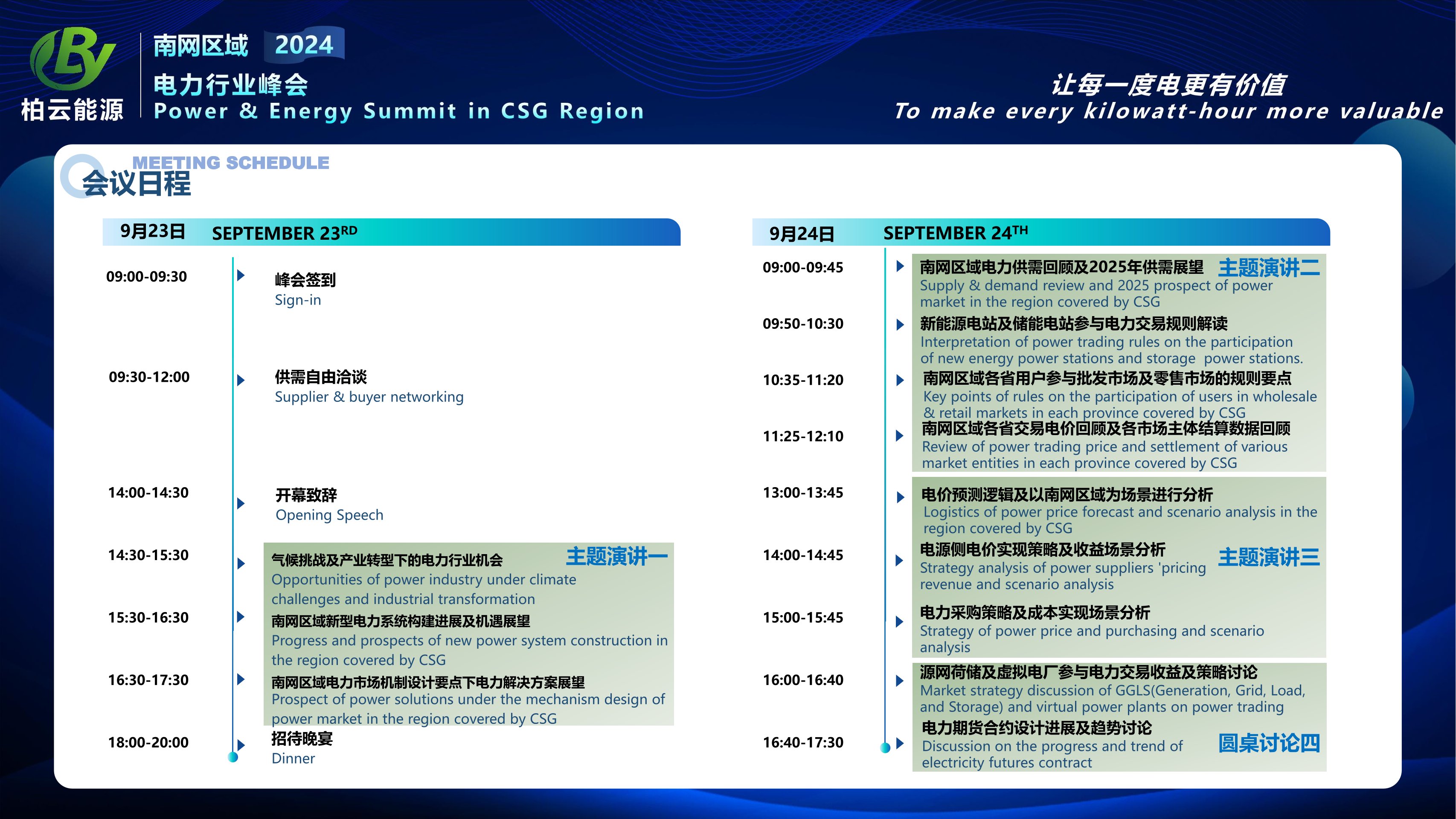Viewport: 1456px width, 819px height.
Task: Click the 电力行业峰会 title text
Action: (231, 85)
